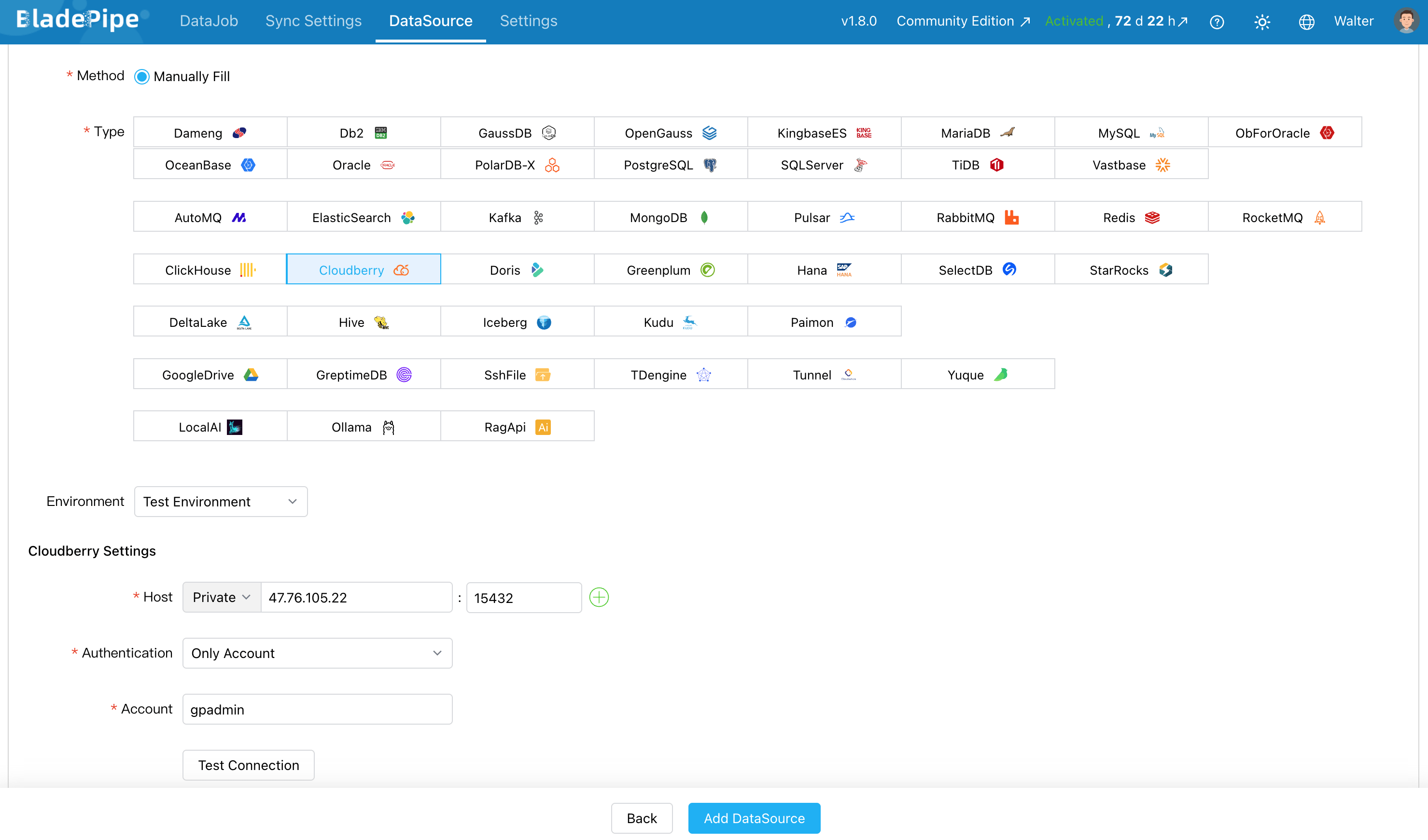Viewport: 1428px width, 840px height.
Task: Choose the OceanBase type
Action: [210, 164]
